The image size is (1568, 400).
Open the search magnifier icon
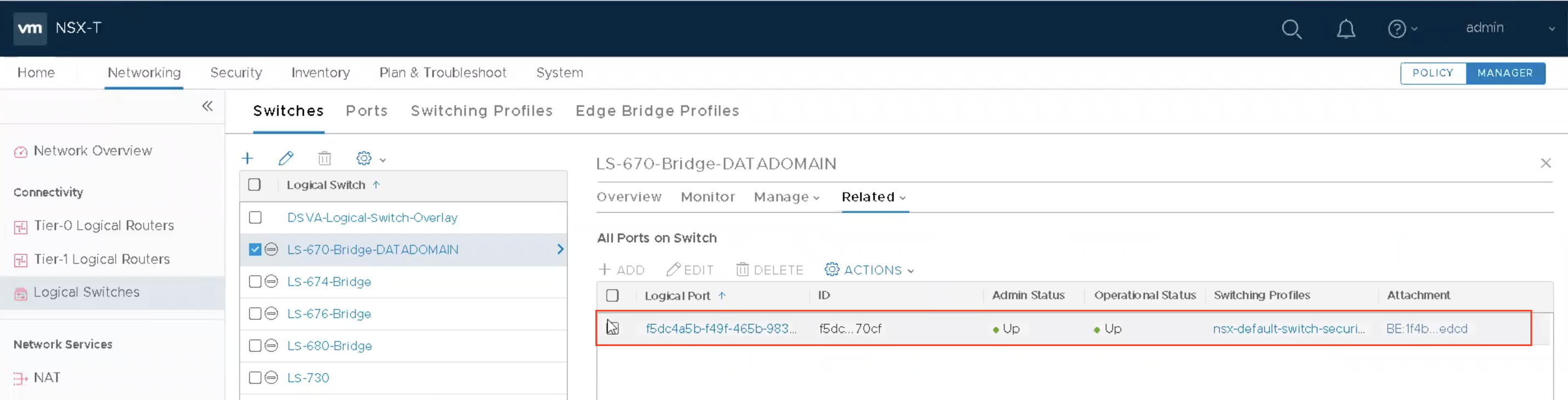pos(1291,28)
